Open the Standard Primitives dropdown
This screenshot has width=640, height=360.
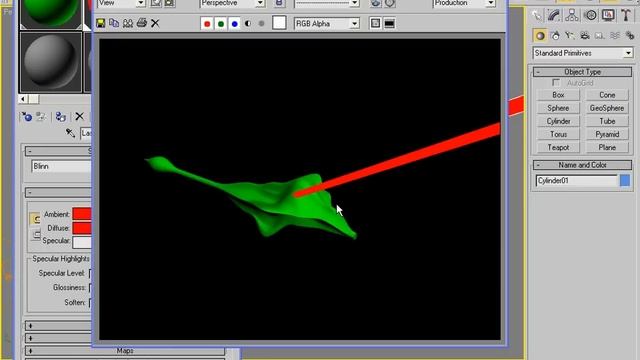click(x=582, y=53)
